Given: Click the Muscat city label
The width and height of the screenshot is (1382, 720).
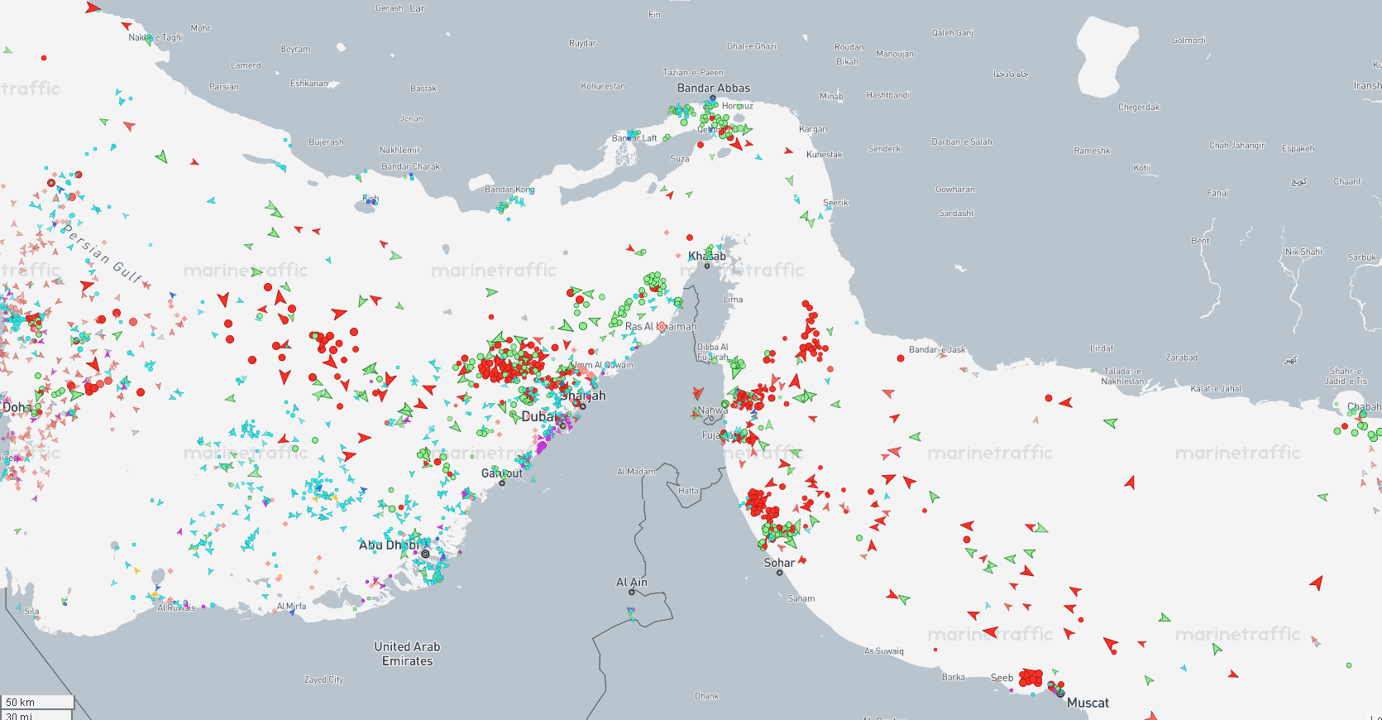Looking at the screenshot, I should (1088, 703).
